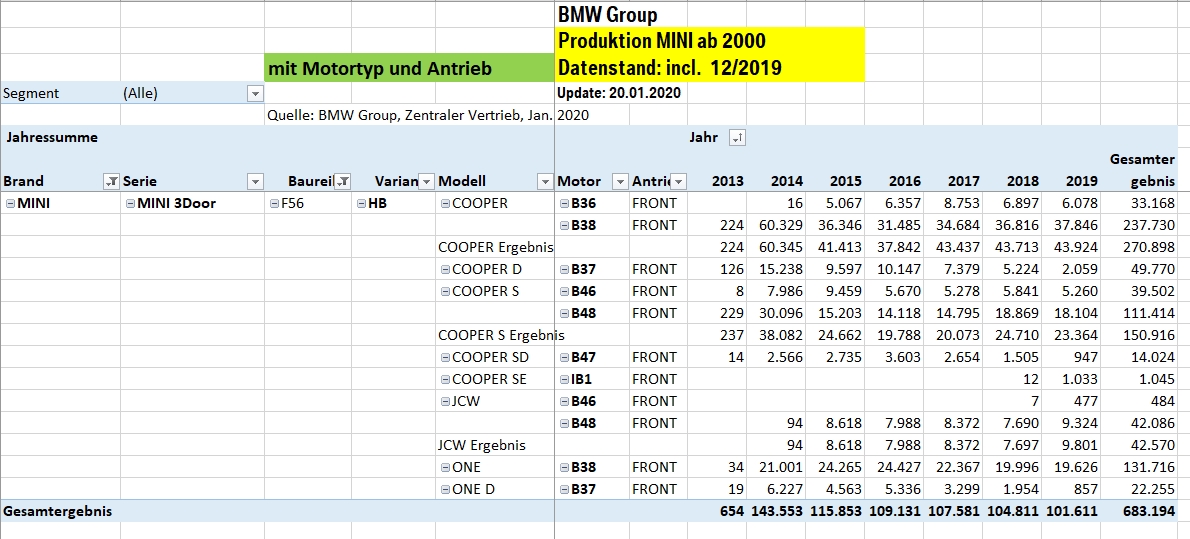Collapse the F56 Baureihe group

275,203
